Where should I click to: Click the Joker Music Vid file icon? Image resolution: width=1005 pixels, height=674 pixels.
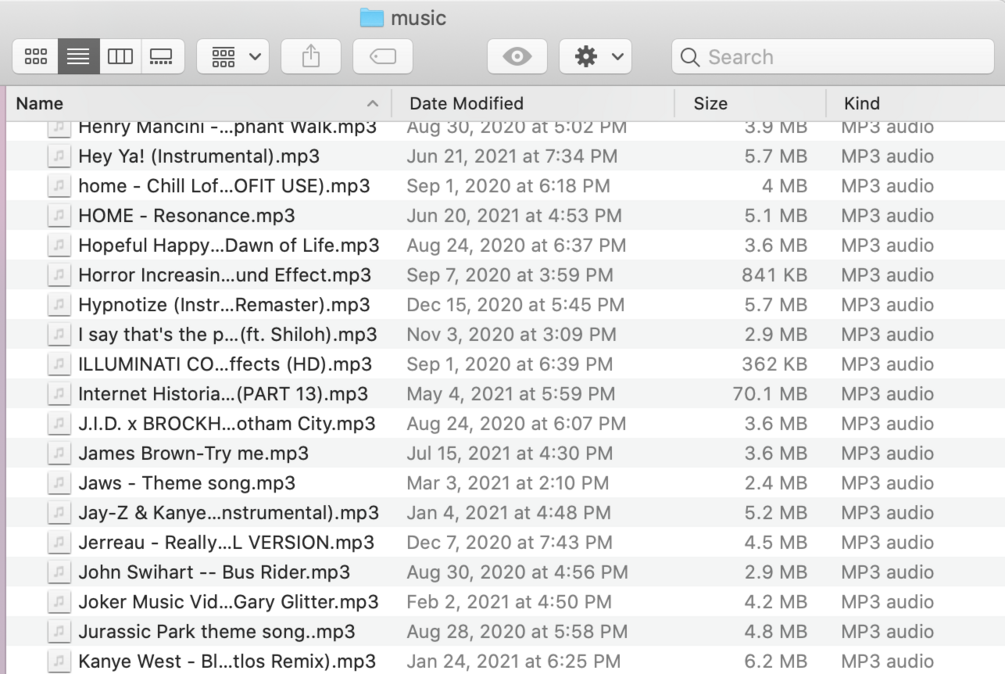coord(59,601)
